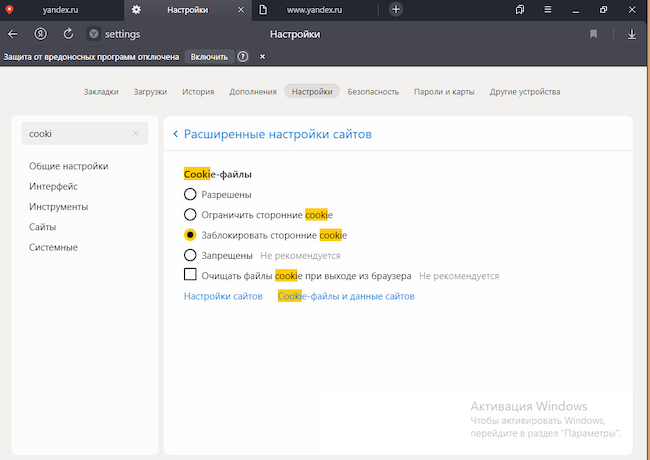The image size is (650, 460).
Task: Enable Очищать файлы cookie при выходе checkbox
Action: [x=190, y=275]
